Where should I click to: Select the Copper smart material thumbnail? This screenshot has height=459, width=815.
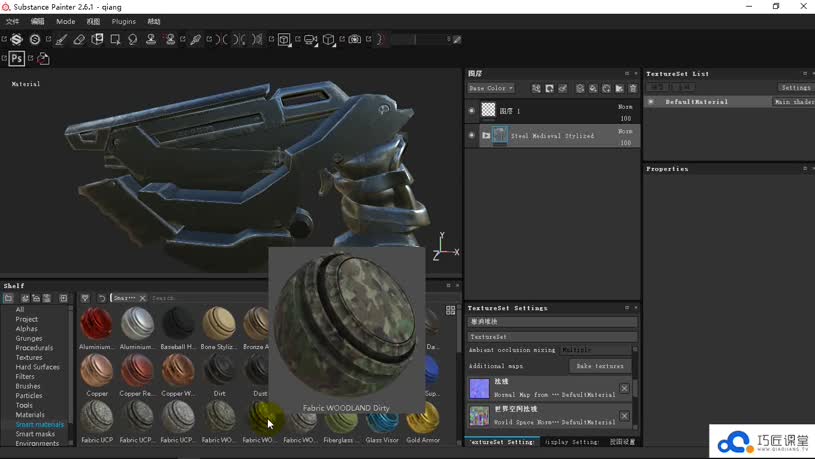97,370
